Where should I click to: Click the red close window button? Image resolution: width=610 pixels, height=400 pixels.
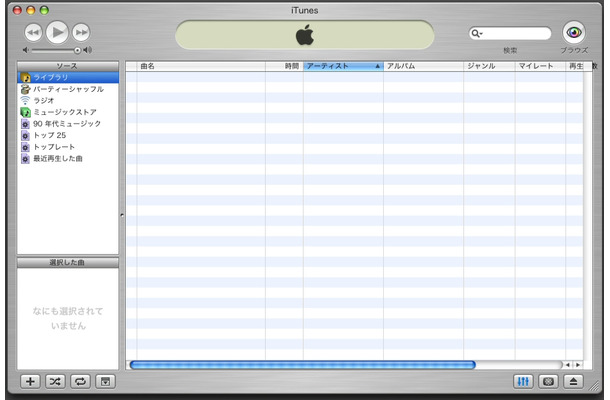coord(17,10)
